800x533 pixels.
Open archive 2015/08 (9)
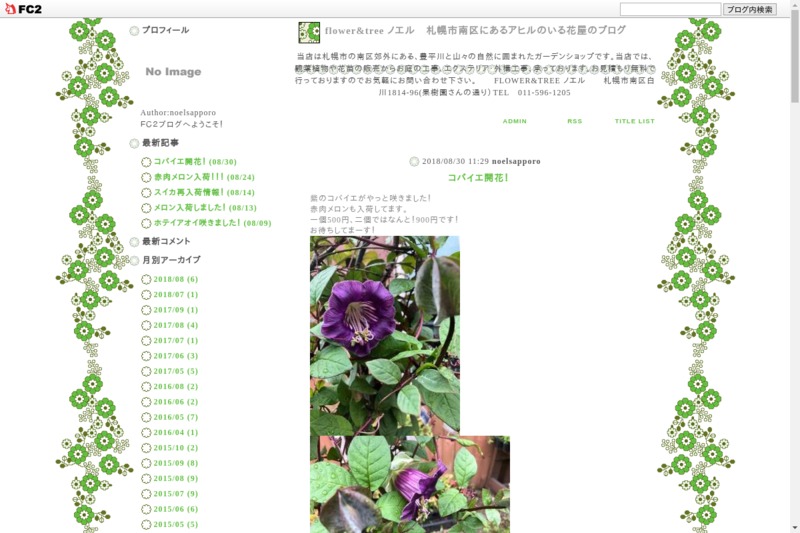pos(176,478)
